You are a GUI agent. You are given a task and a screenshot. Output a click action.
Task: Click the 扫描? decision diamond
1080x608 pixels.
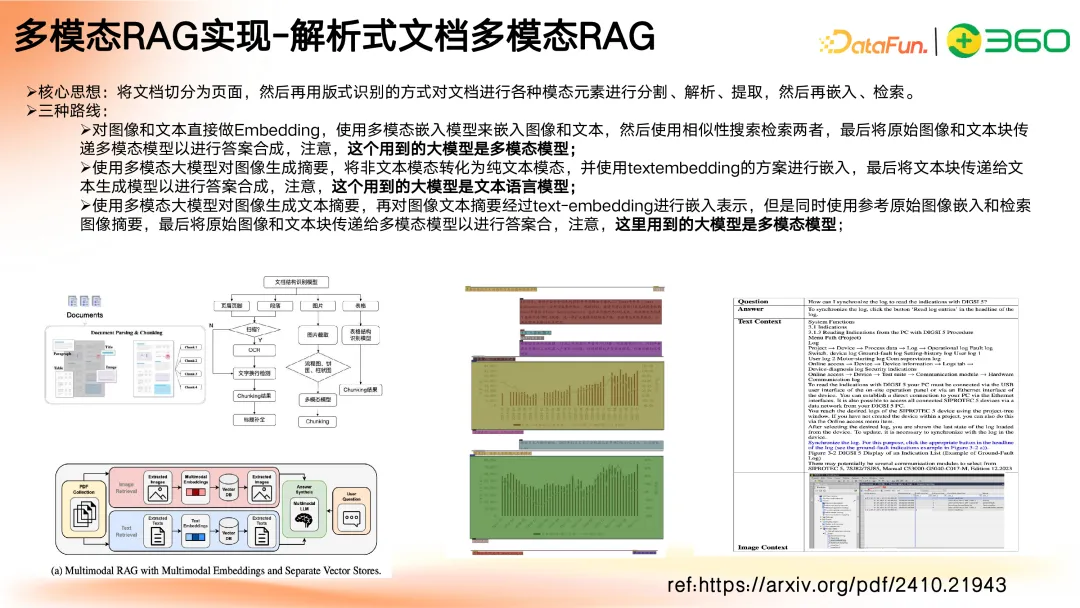254,330
